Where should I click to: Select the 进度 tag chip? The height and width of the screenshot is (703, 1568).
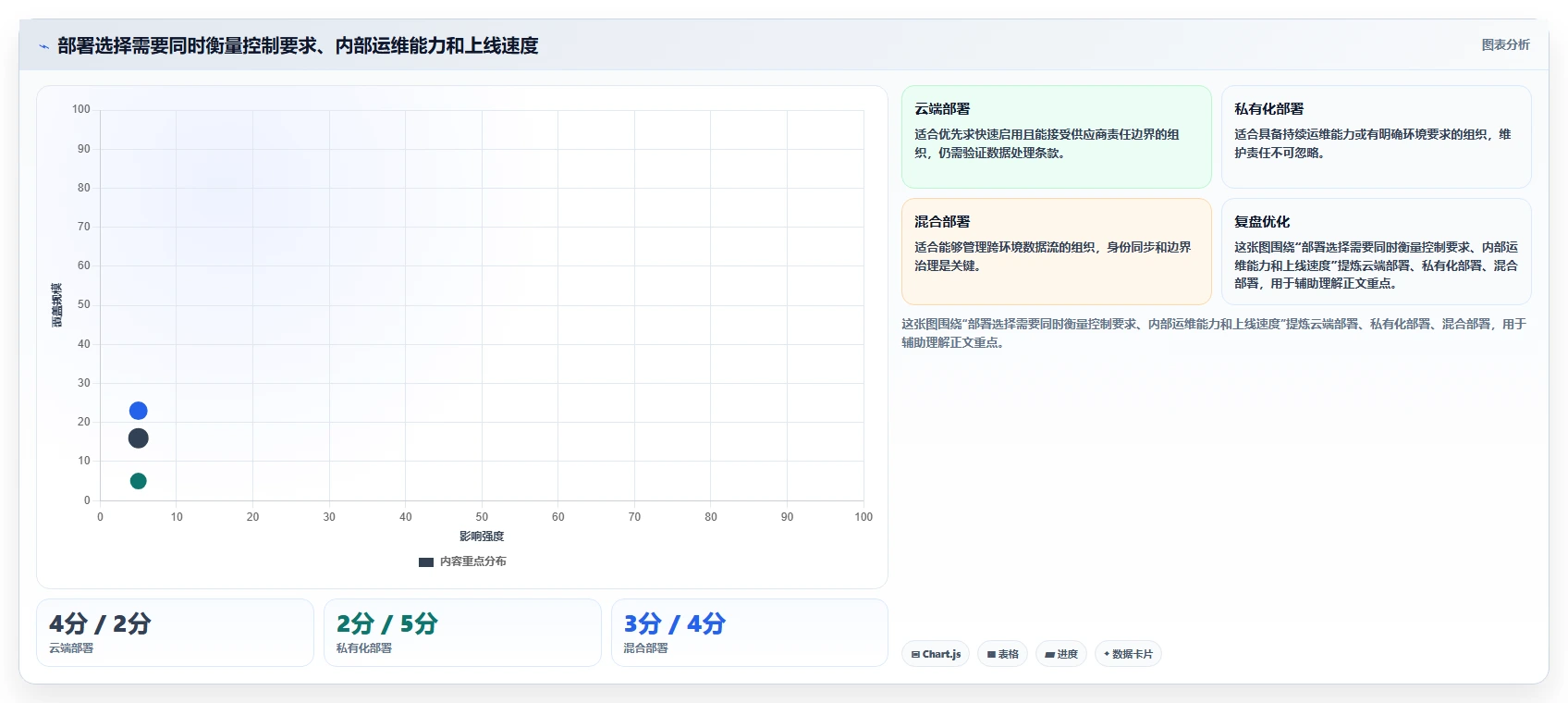pyautogui.click(x=1061, y=654)
